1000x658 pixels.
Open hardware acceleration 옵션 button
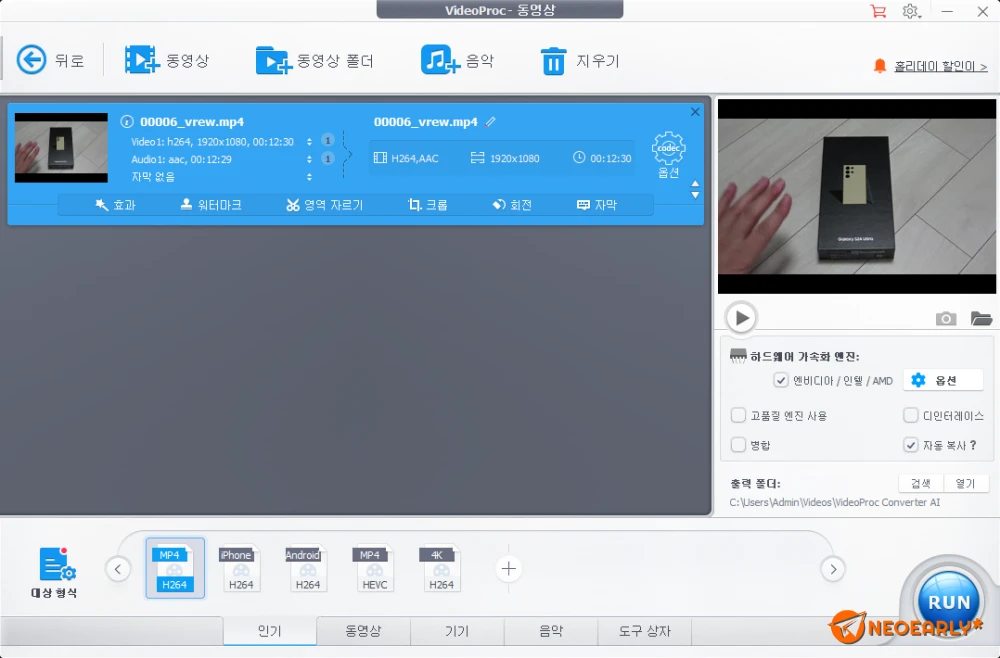pos(943,381)
